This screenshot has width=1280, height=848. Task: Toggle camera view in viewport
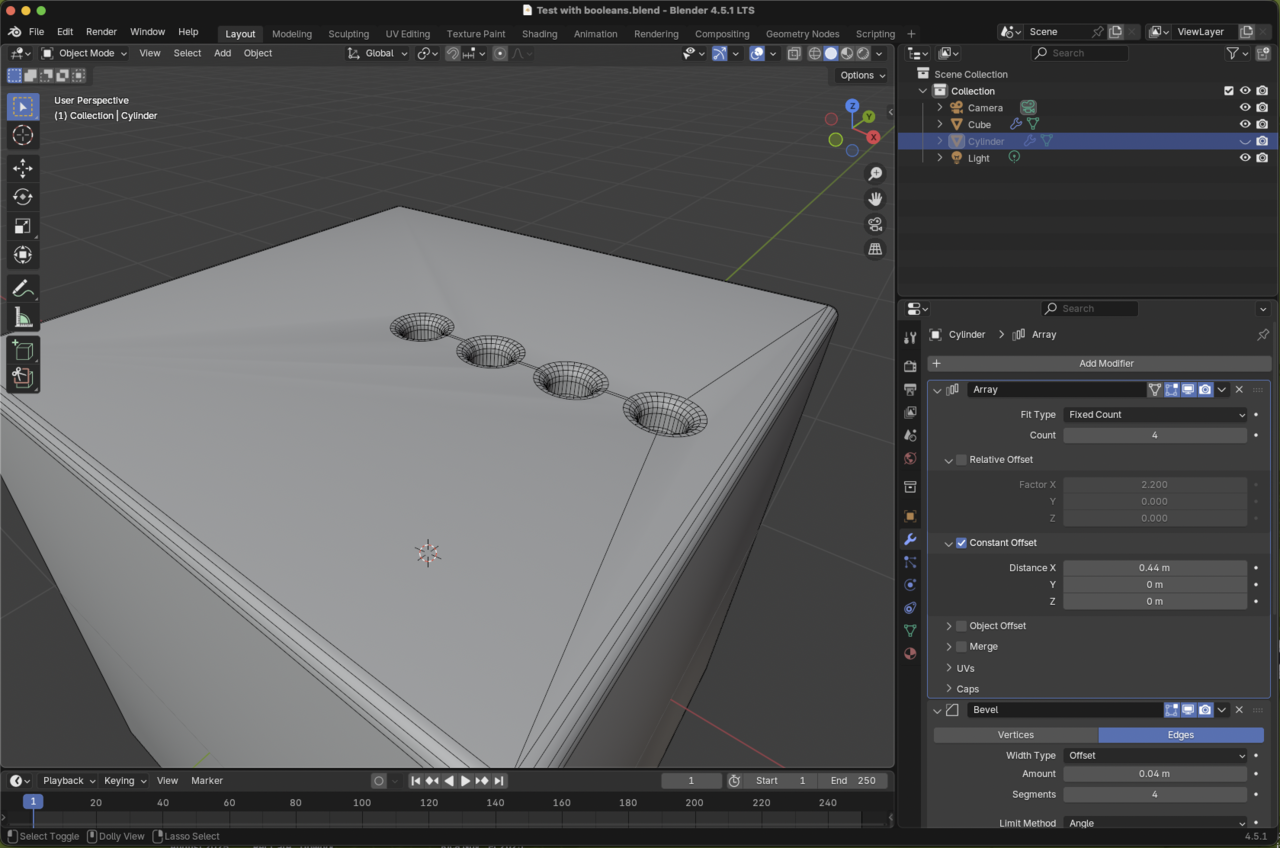point(875,224)
